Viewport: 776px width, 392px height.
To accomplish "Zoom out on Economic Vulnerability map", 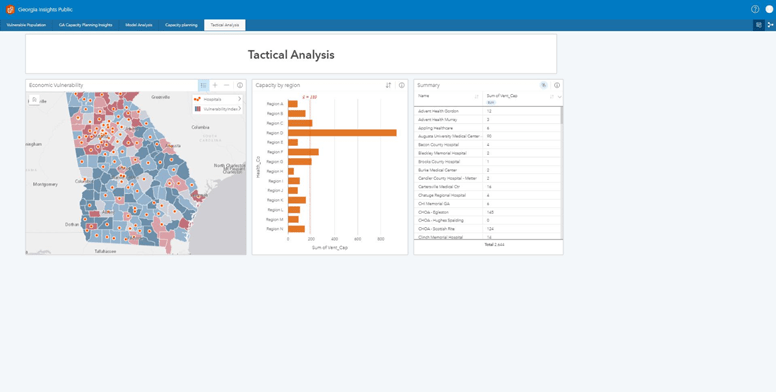I will tap(227, 86).
